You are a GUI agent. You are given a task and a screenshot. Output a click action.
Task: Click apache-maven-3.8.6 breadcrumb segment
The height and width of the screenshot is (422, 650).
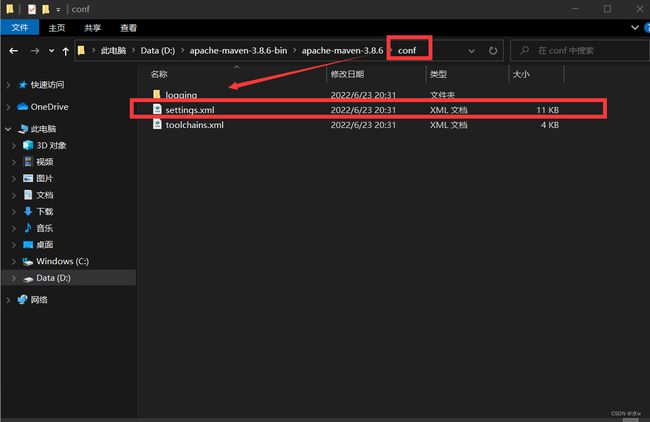click(342, 51)
